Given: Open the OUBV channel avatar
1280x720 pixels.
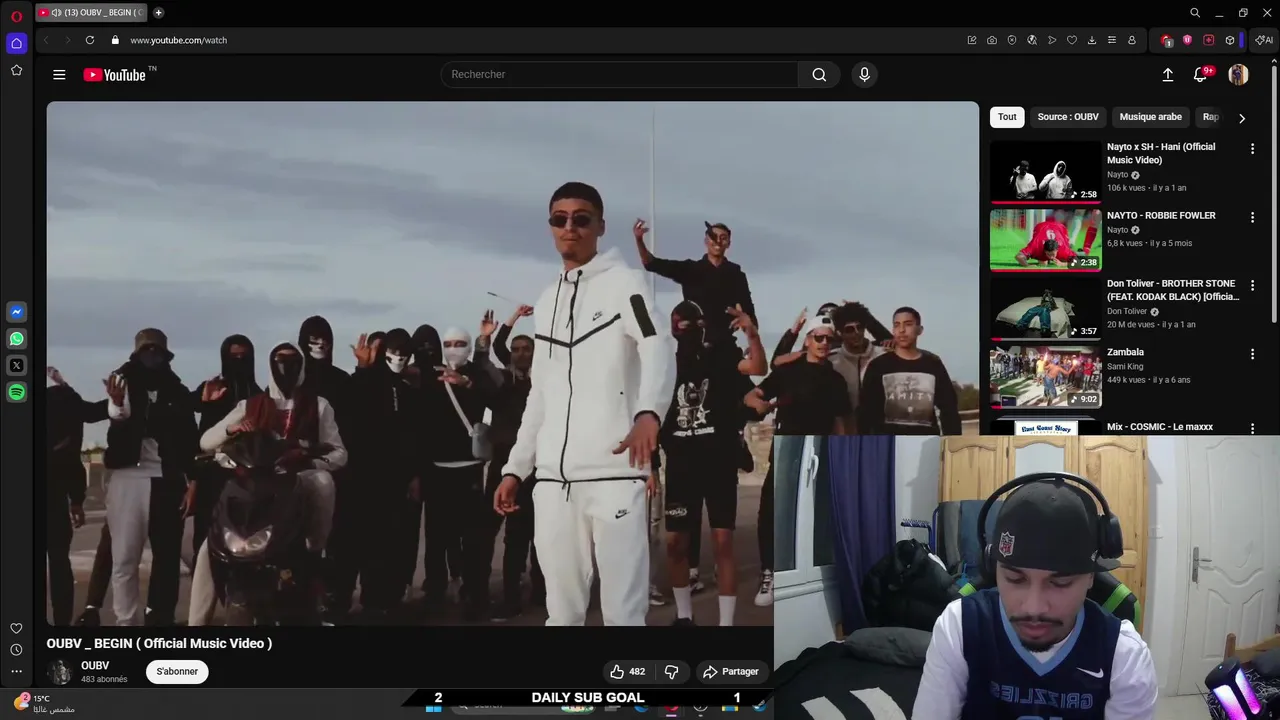Looking at the screenshot, I should point(60,672).
